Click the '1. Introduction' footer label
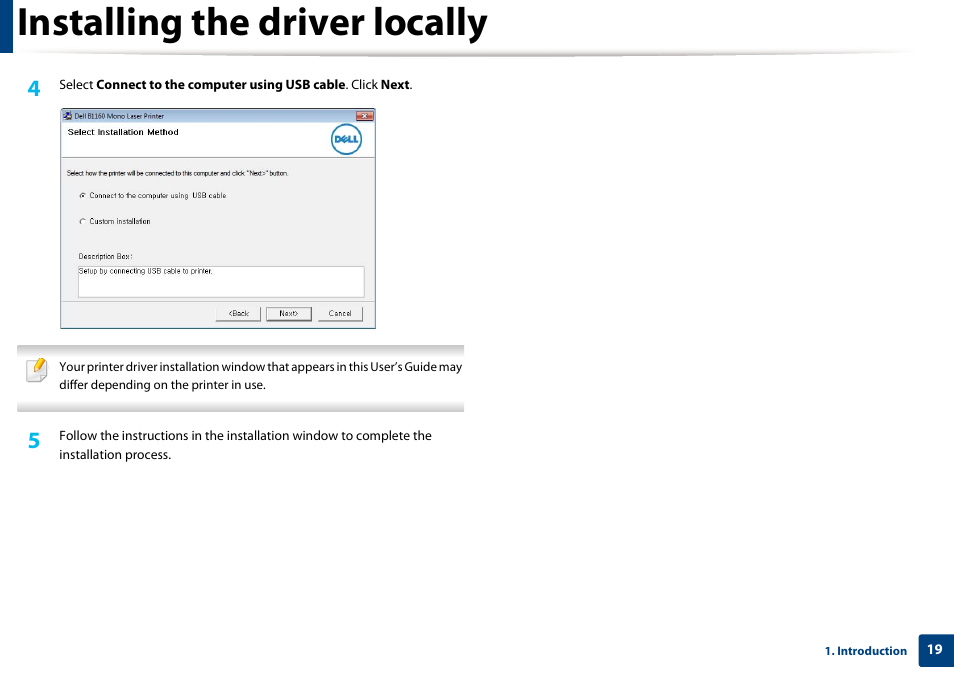 [865, 651]
